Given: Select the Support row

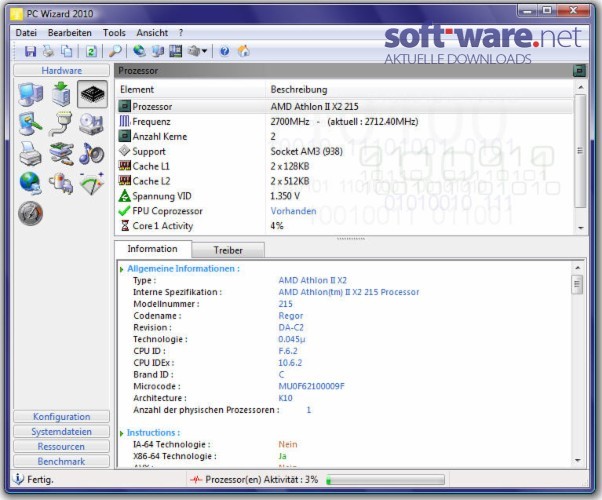Looking at the screenshot, I should (x=344, y=151).
